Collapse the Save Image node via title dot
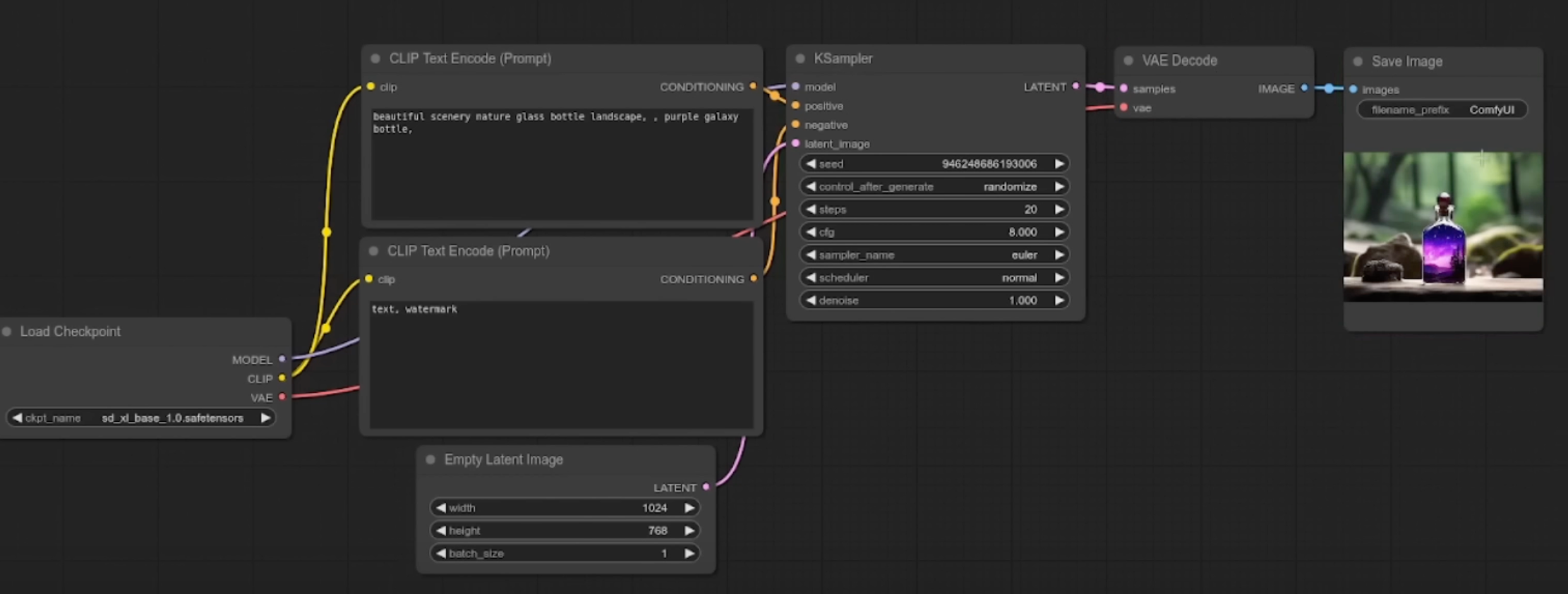Image resolution: width=1568 pixels, height=594 pixels. click(x=1358, y=61)
